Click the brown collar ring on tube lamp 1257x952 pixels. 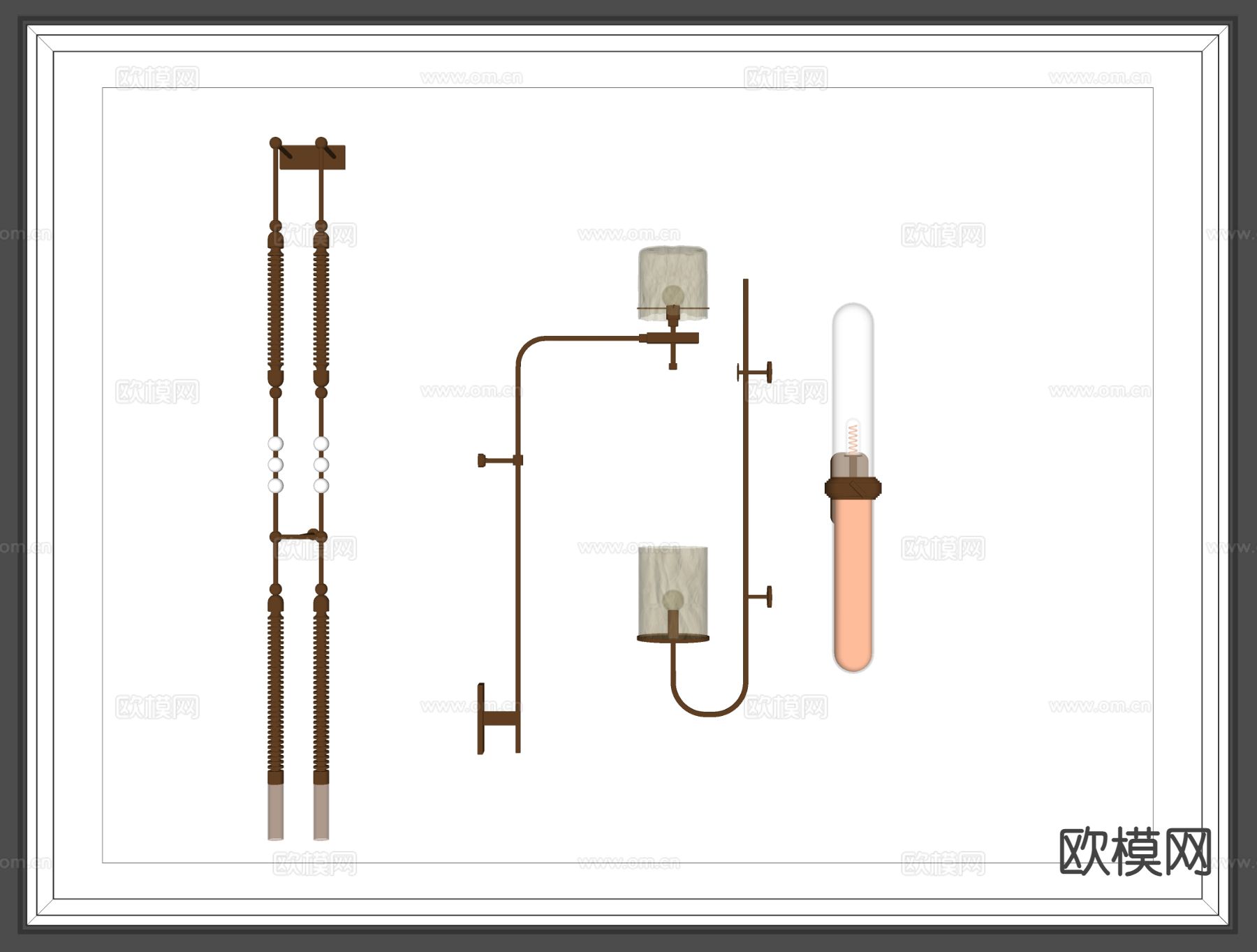(853, 487)
